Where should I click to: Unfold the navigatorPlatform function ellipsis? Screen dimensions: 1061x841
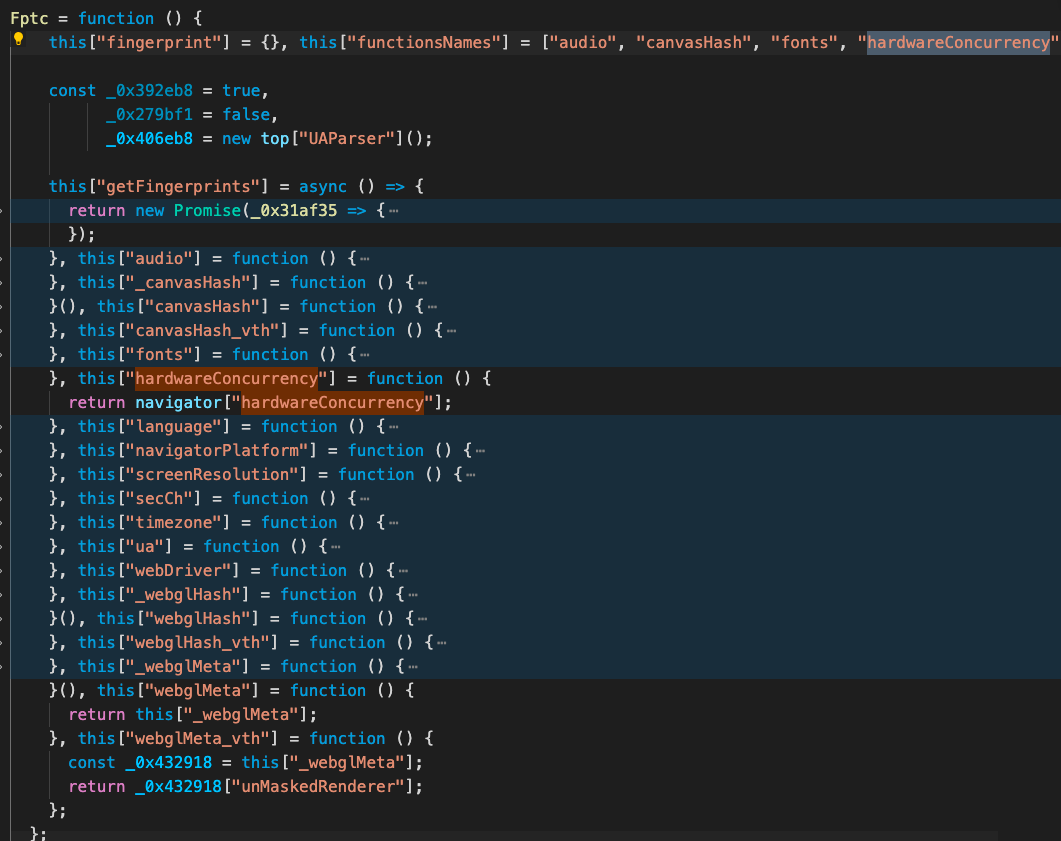pos(480,451)
